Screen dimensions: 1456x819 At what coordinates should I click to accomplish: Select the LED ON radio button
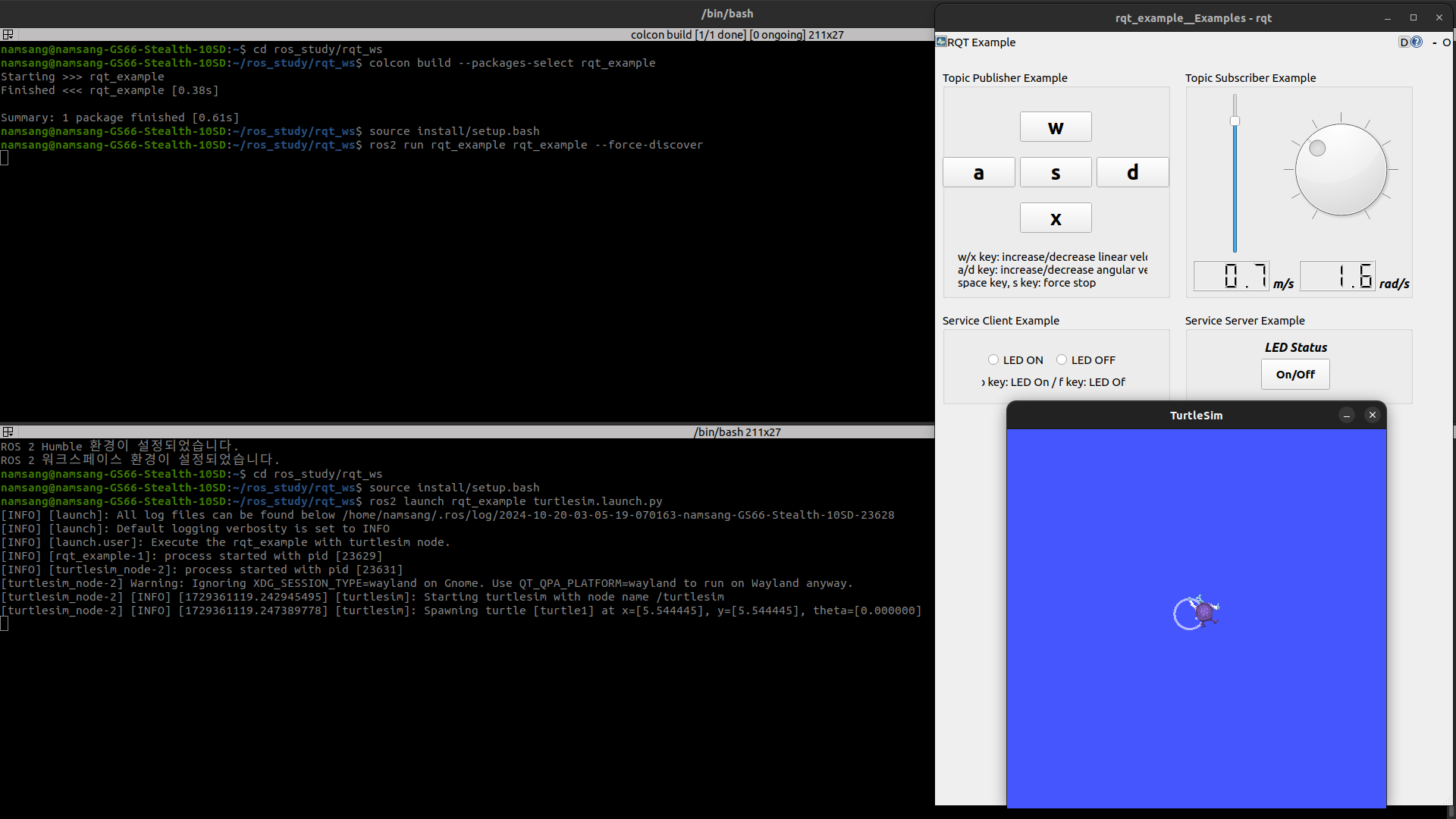click(x=993, y=360)
